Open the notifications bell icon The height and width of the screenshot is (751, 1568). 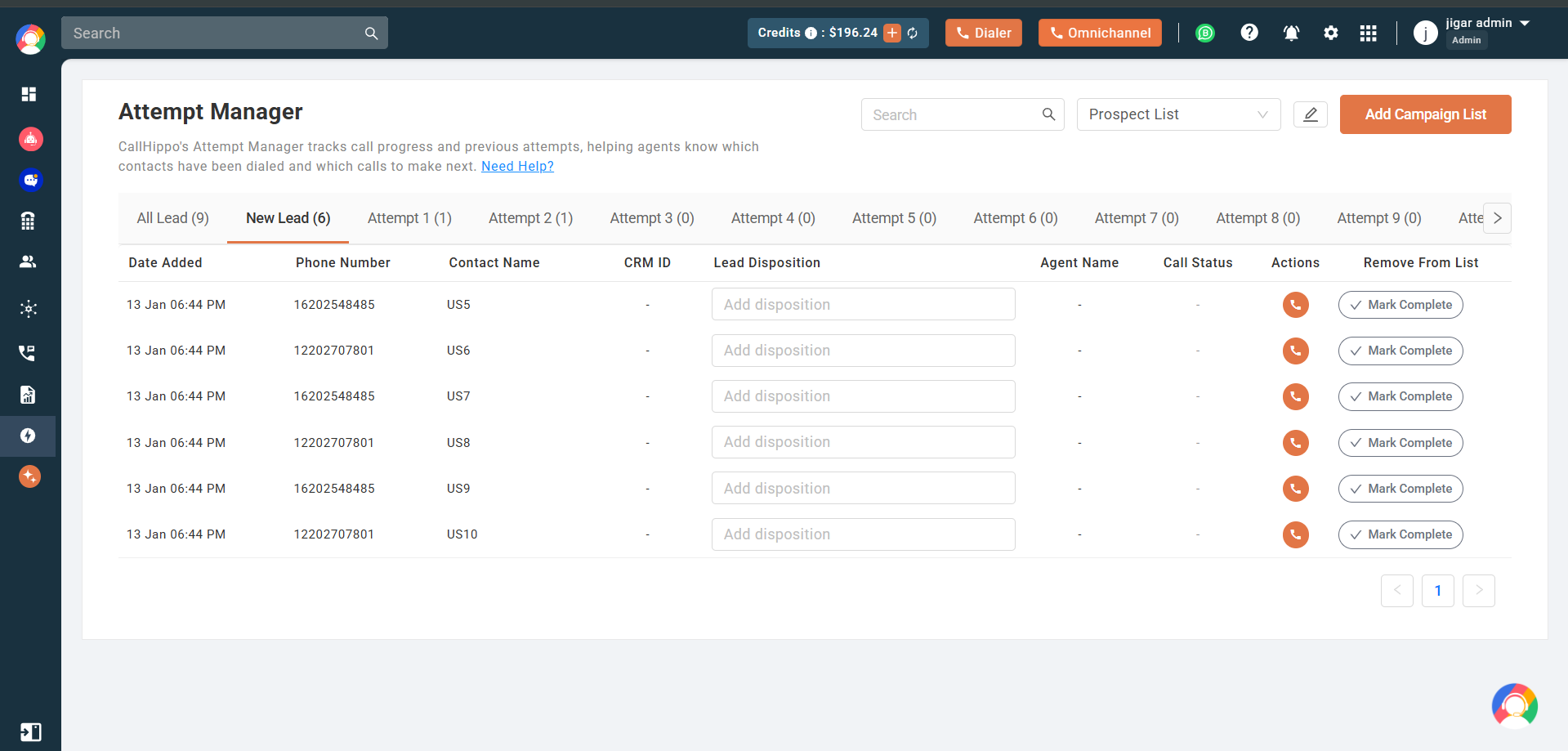pyautogui.click(x=1291, y=33)
